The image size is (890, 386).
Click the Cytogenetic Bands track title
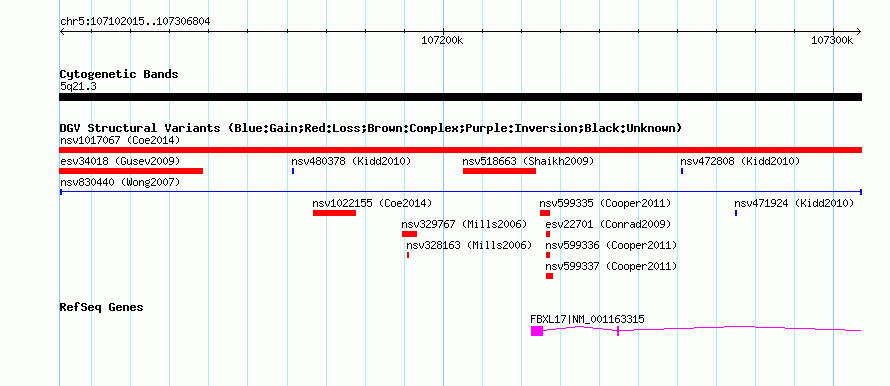(x=119, y=74)
